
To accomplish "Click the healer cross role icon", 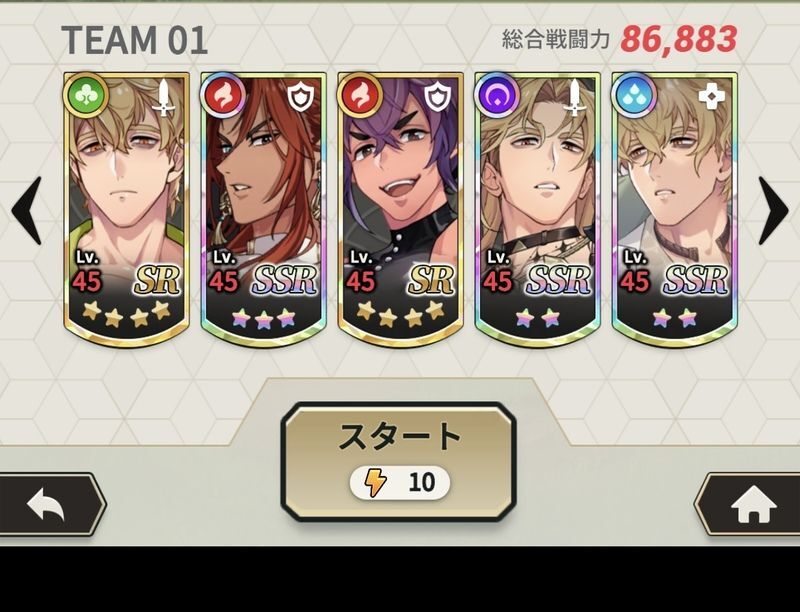I will coord(711,97).
